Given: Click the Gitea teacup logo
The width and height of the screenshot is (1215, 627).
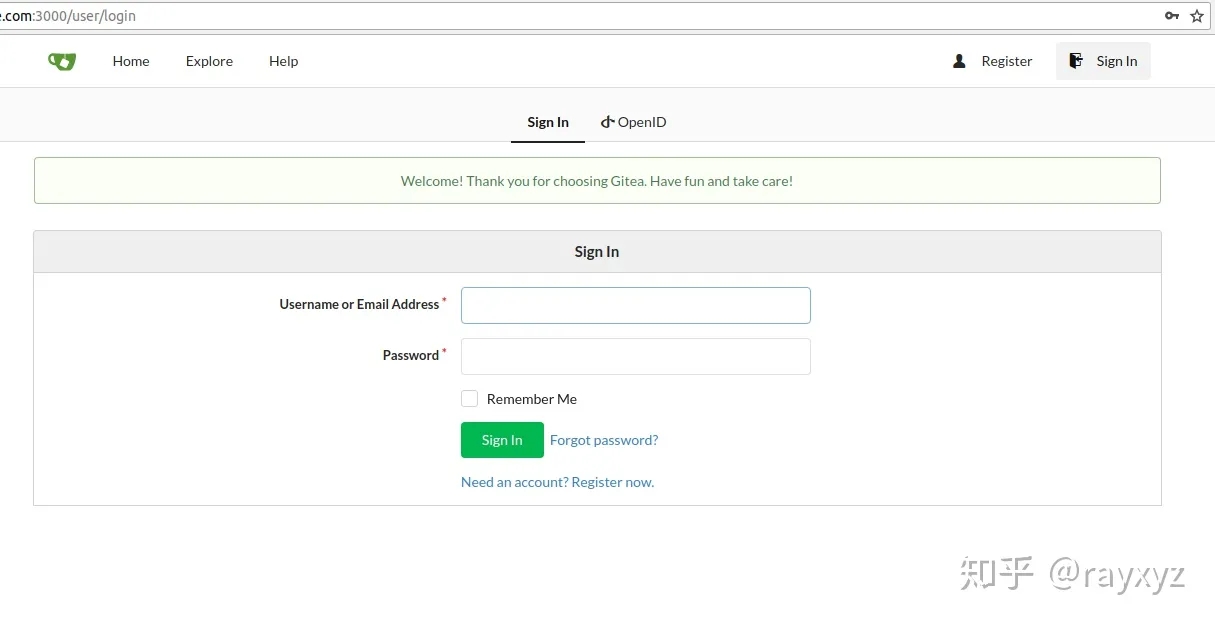Looking at the screenshot, I should click(x=62, y=61).
